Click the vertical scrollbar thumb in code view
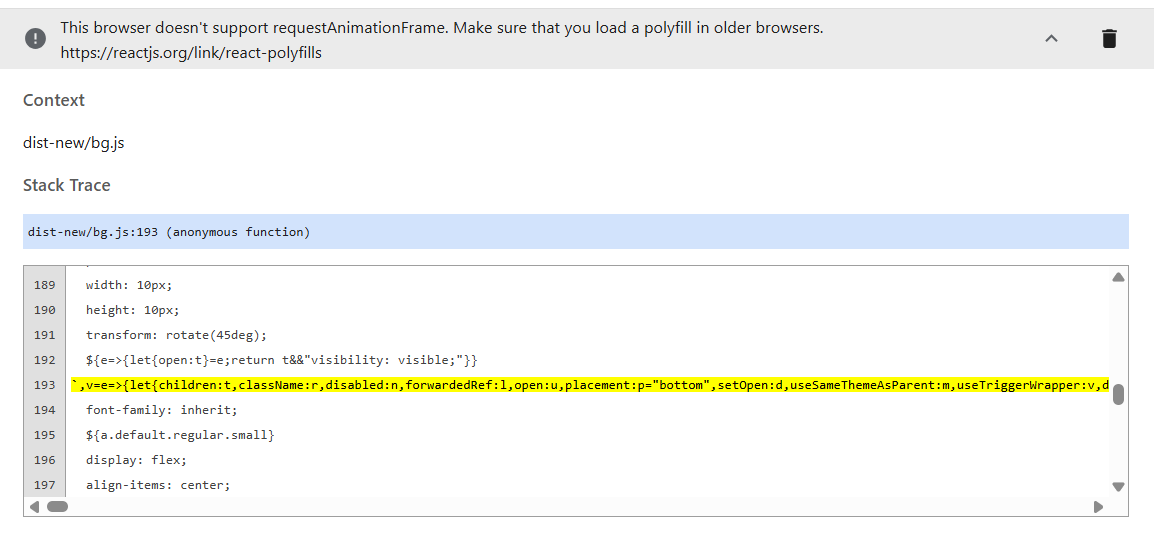 pyautogui.click(x=1118, y=394)
